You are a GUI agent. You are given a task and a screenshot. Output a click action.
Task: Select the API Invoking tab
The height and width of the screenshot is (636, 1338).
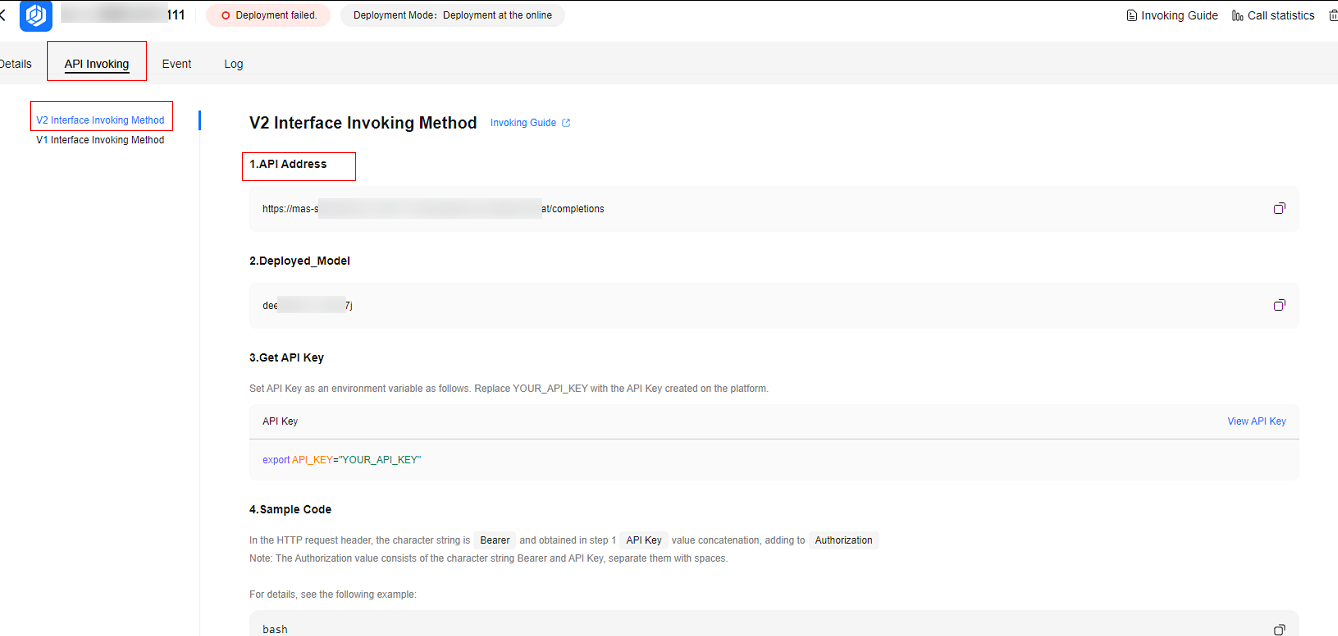[97, 64]
